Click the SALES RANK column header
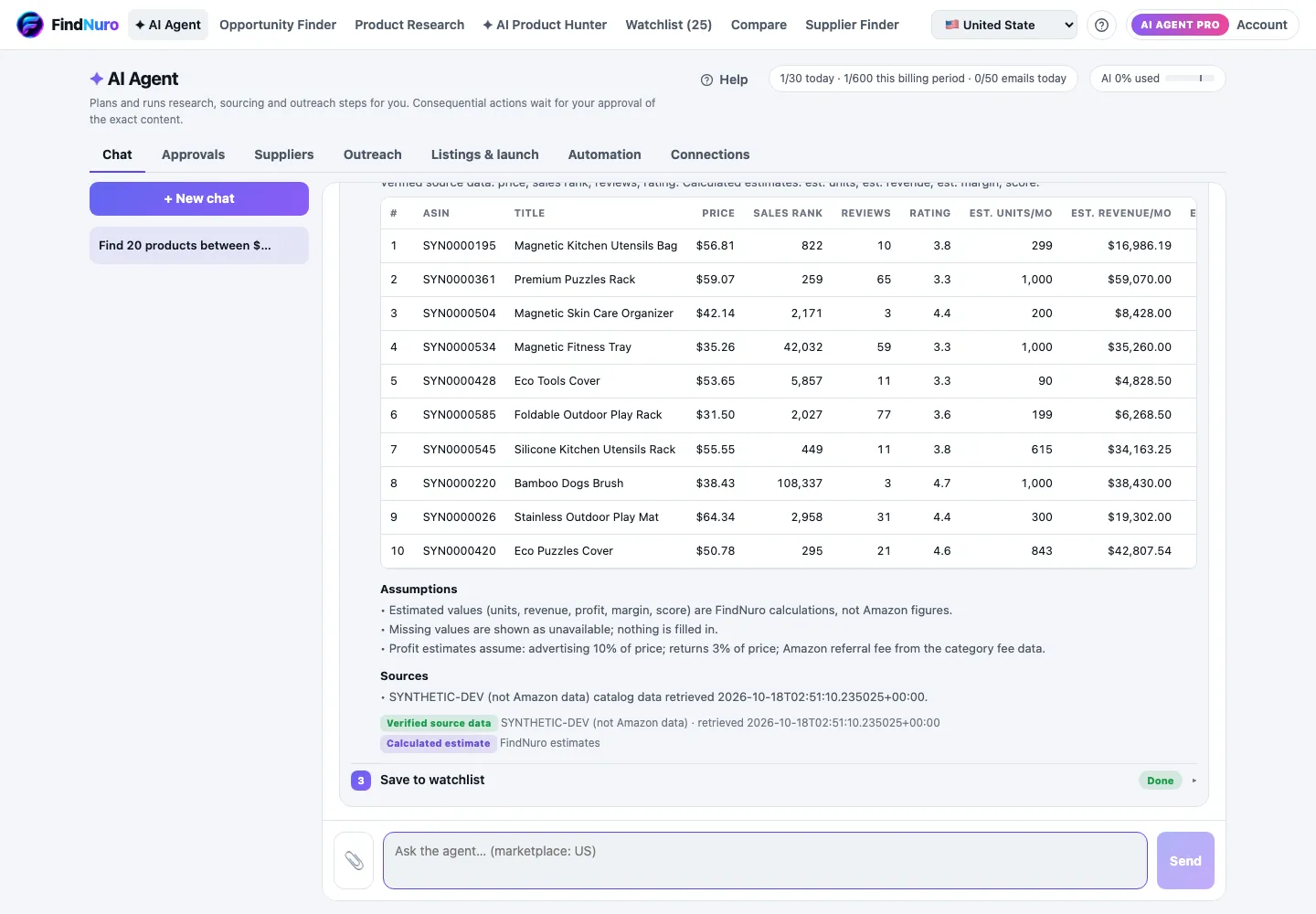Viewport: 1316px width, 914px height. [788, 213]
